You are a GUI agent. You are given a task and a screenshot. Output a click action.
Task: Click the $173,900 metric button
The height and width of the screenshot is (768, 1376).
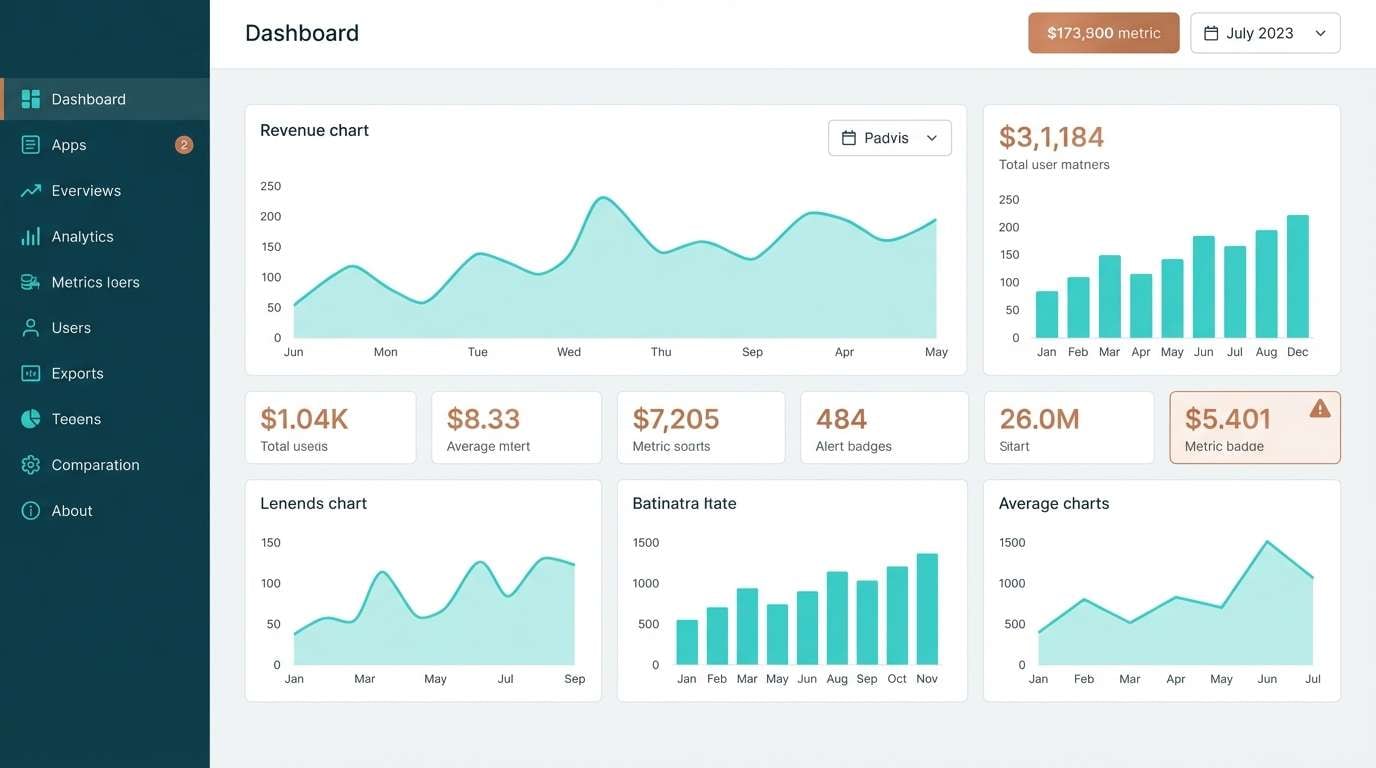(1103, 32)
